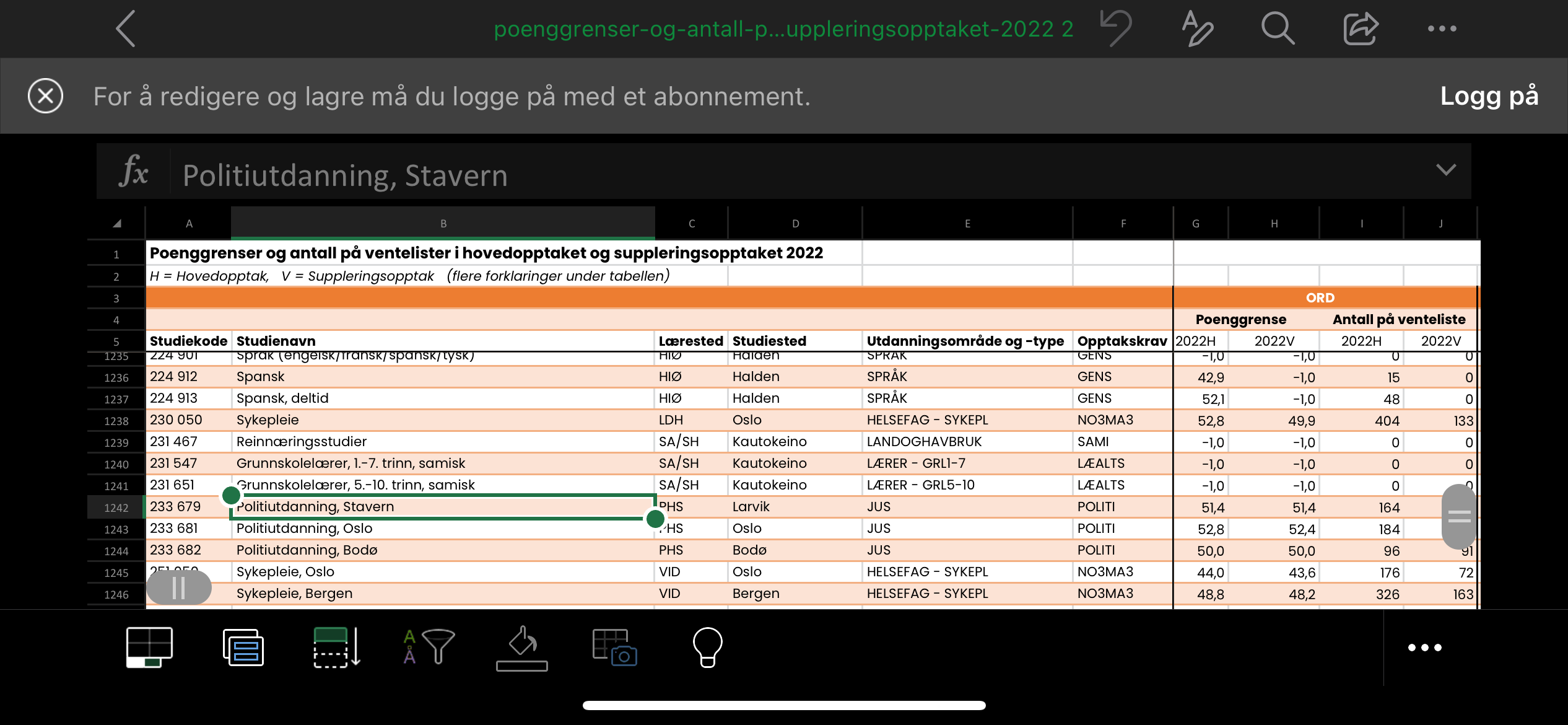The height and width of the screenshot is (725, 1568).
Task: Select title cell Poenggrenser og antall på ventelister
Action: point(486,253)
